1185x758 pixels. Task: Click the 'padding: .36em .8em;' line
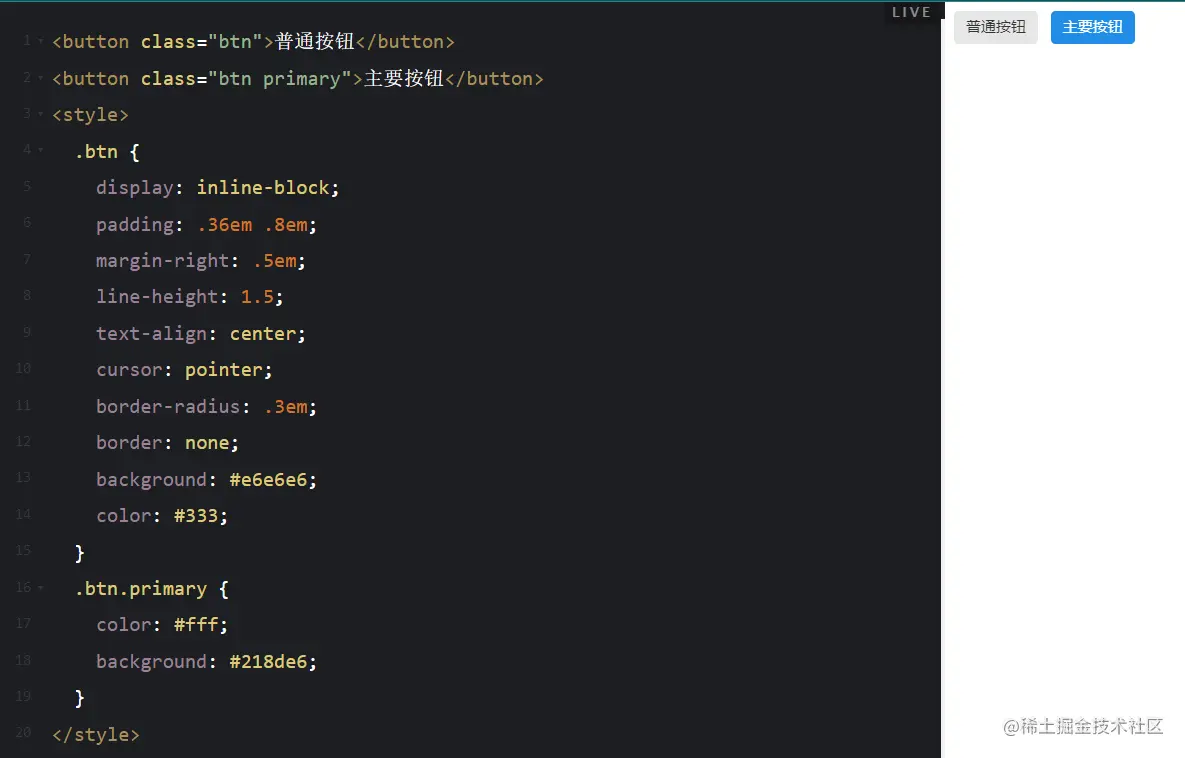pyautogui.click(x=206, y=224)
